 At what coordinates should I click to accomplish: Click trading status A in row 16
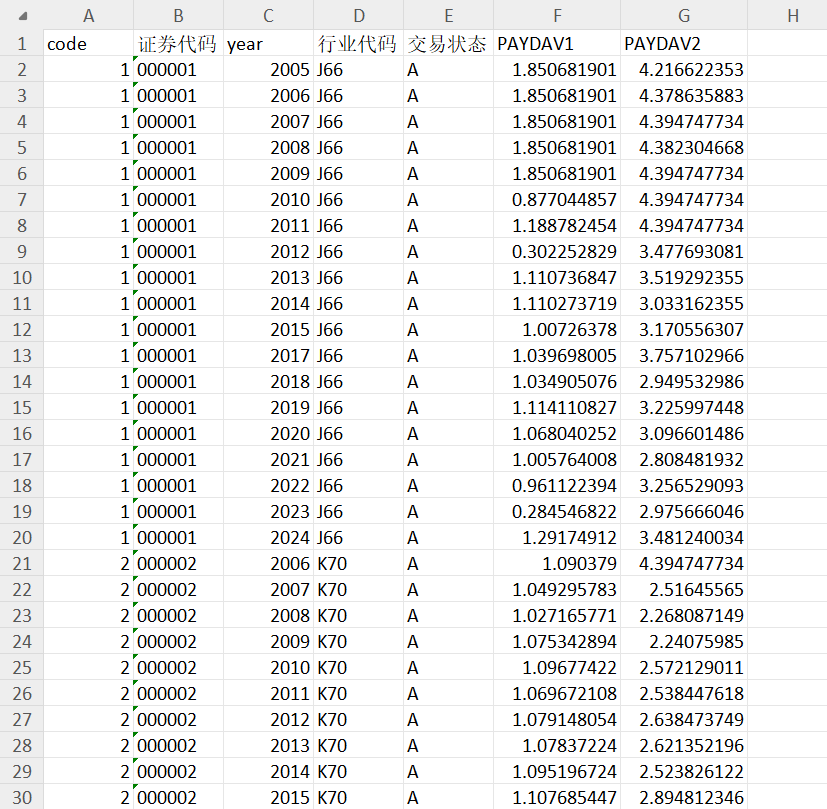point(448,434)
